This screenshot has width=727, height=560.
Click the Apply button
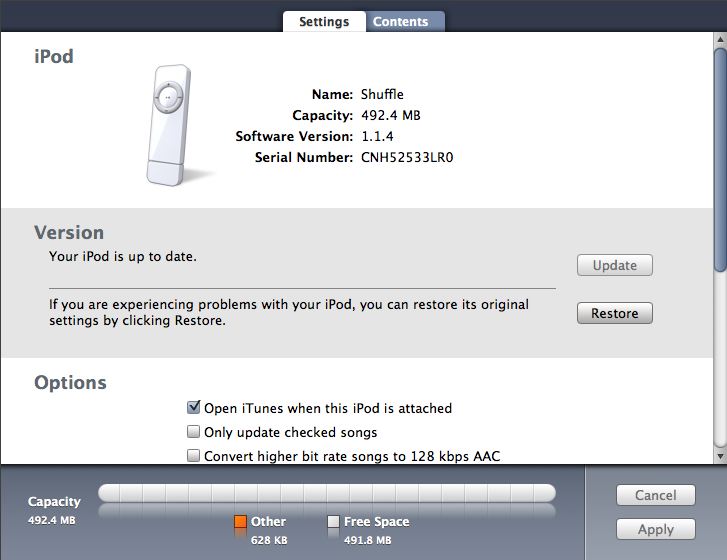(x=656, y=529)
